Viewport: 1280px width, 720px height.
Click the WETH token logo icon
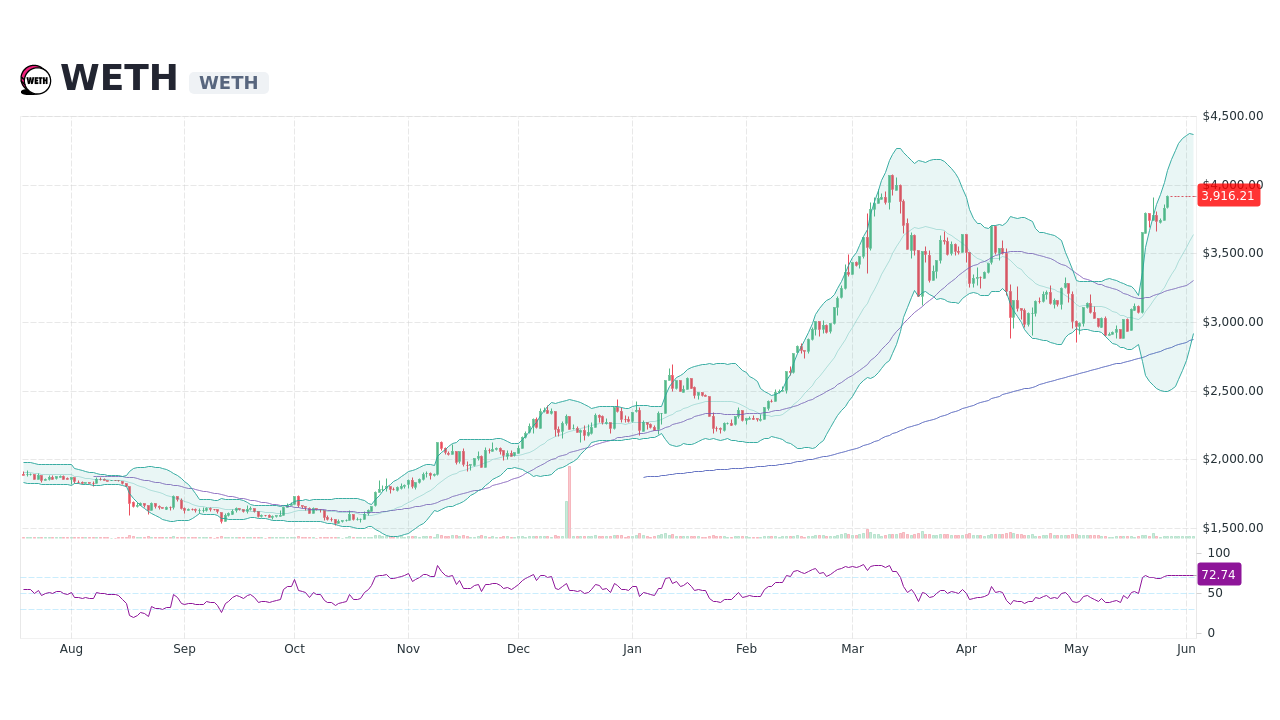[35, 80]
